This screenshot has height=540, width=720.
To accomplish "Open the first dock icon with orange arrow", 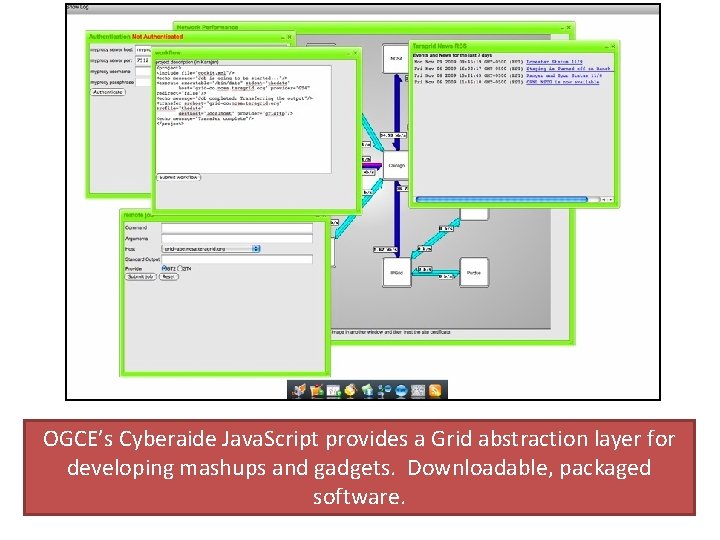I will pyautogui.click(x=298, y=391).
